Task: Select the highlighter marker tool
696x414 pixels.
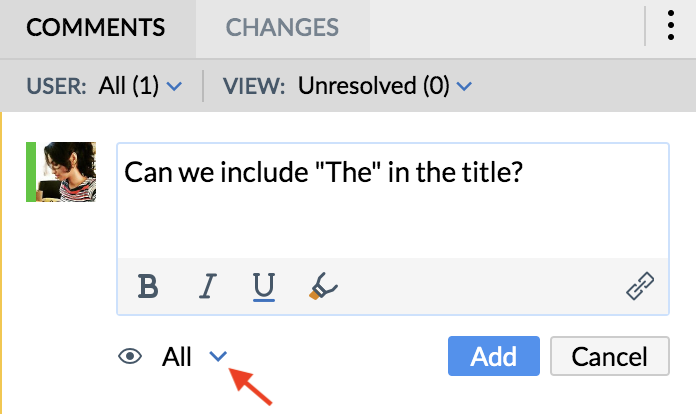Action: pyautogui.click(x=322, y=287)
